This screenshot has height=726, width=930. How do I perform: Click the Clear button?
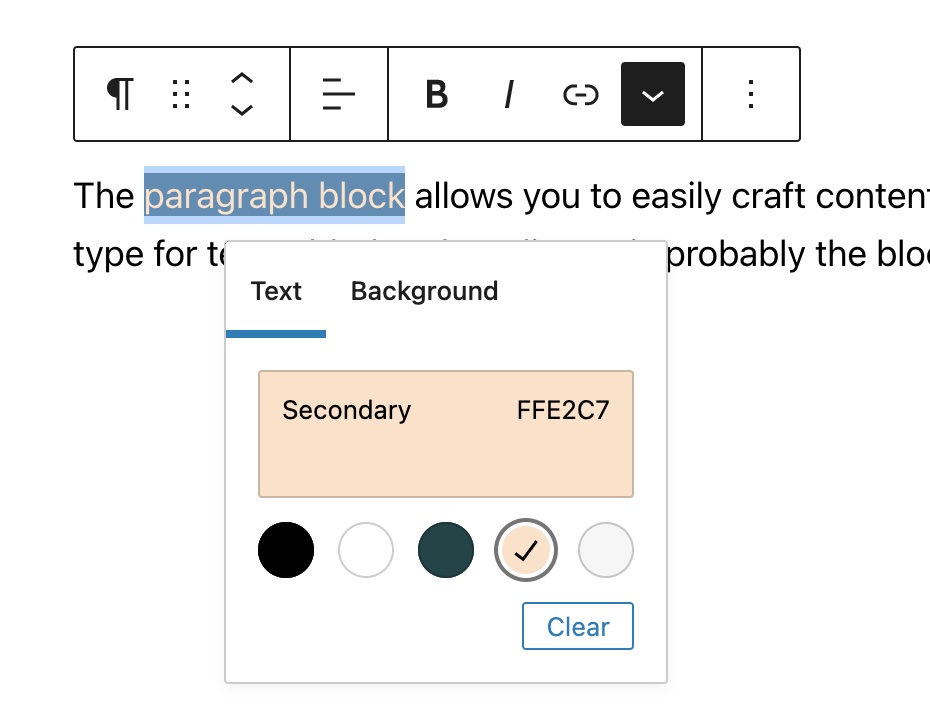(578, 626)
